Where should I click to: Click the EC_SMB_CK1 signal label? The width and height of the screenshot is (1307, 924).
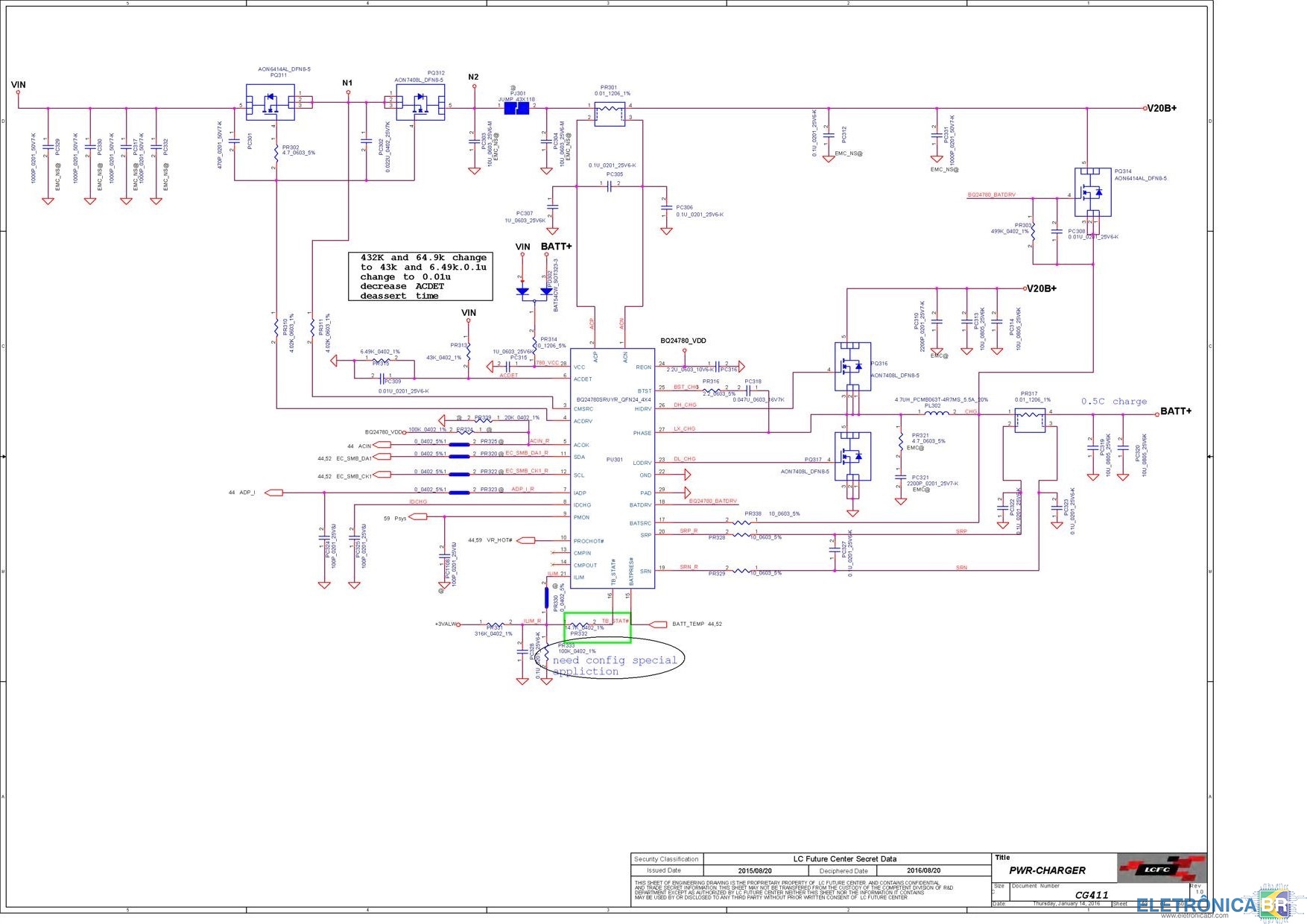(354, 476)
